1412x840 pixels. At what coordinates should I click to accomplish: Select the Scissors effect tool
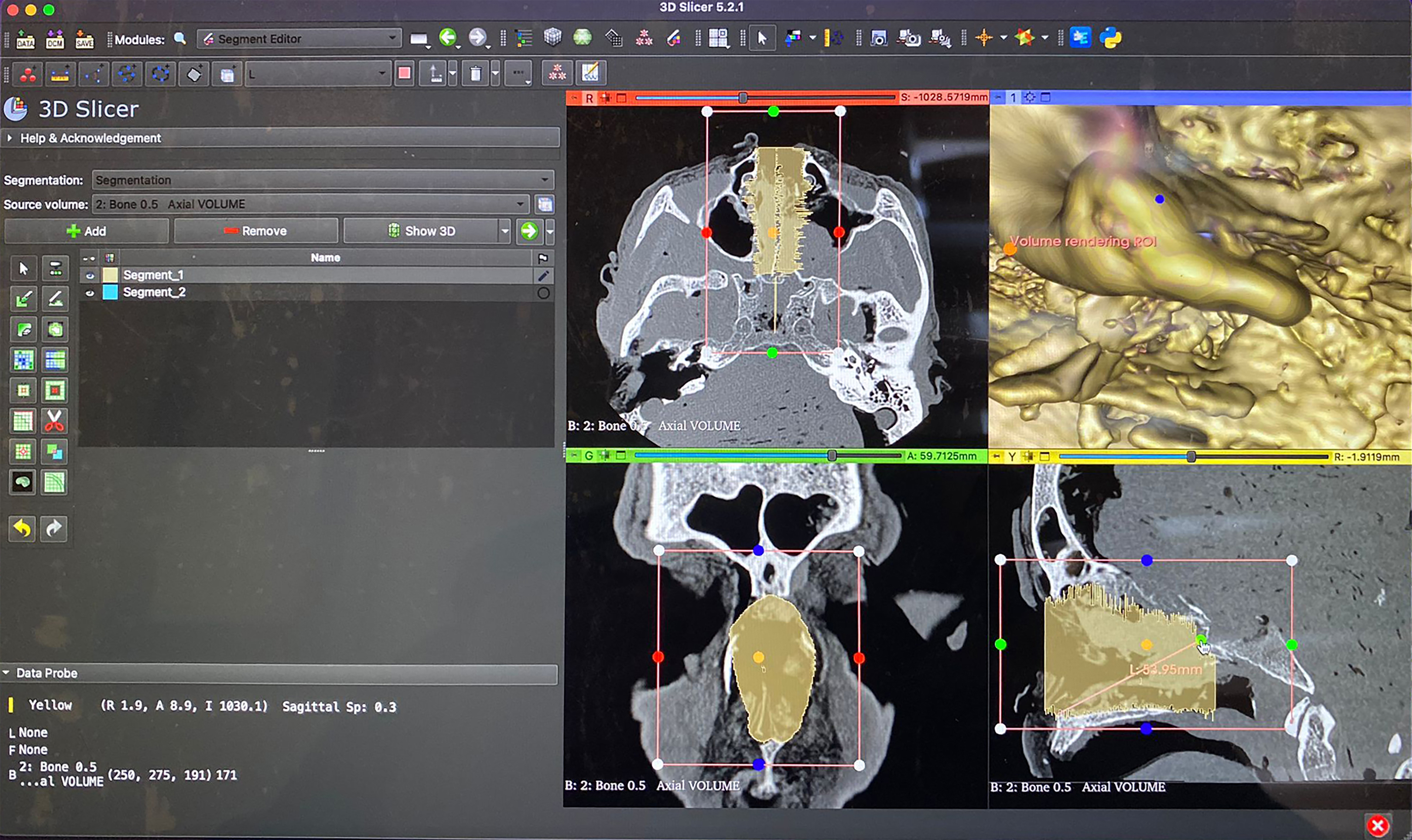pos(55,421)
